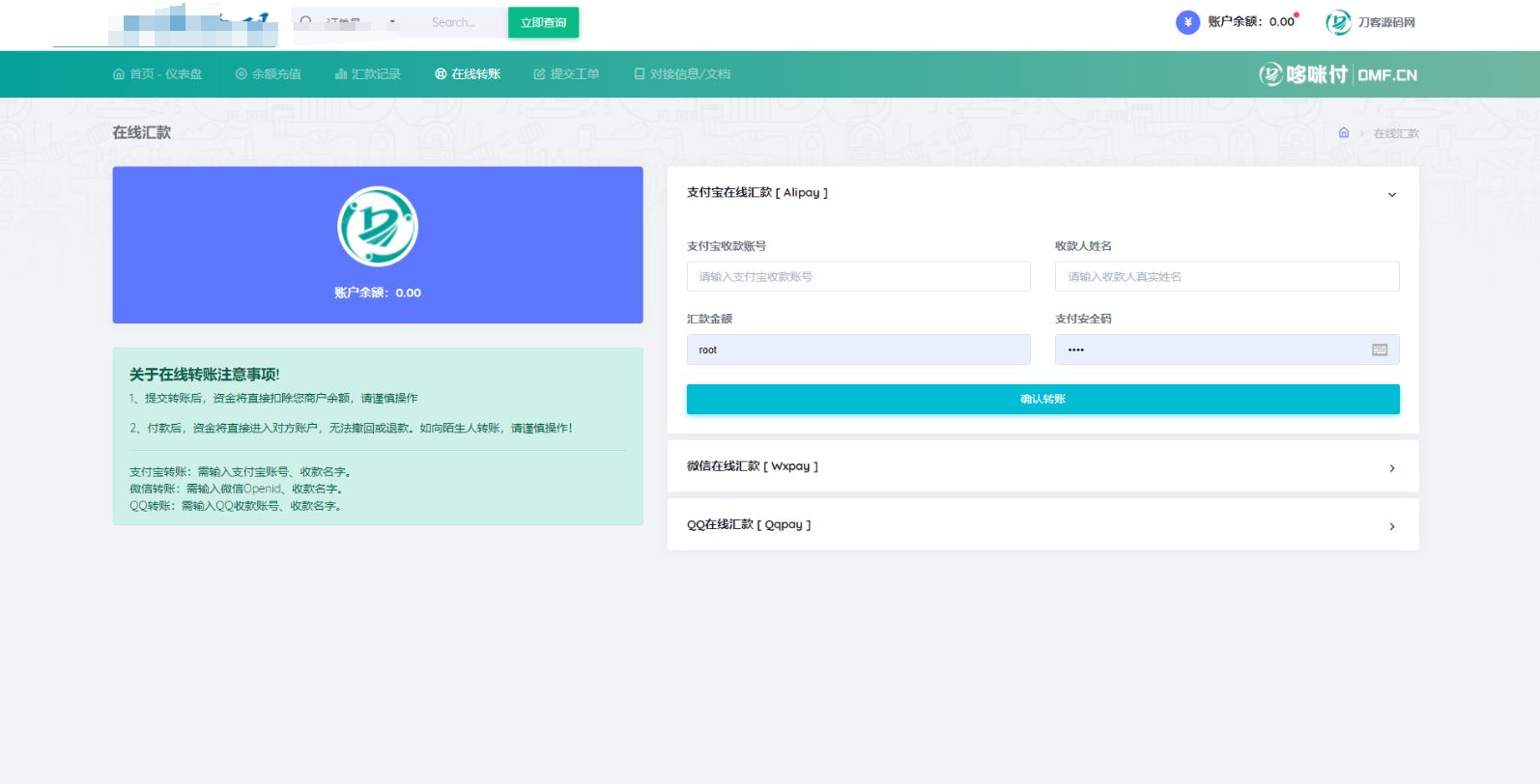Viewport: 1540px width, 784px height.
Task: Open the 首页 - 仪表盘 dashboard menu
Action: [157, 74]
